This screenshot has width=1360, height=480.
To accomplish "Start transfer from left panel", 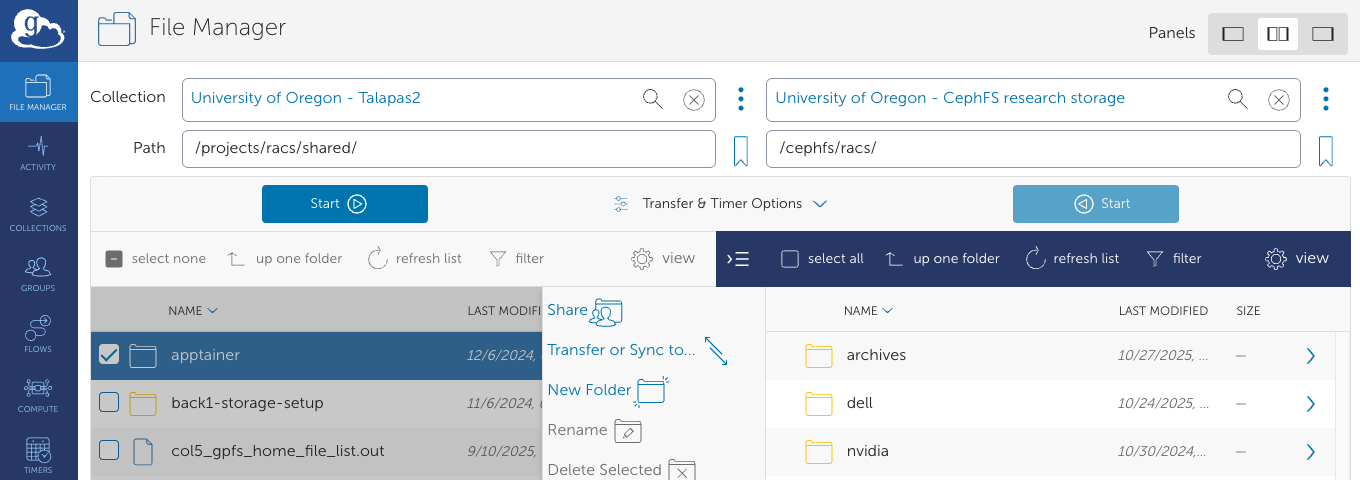I will tap(345, 204).
